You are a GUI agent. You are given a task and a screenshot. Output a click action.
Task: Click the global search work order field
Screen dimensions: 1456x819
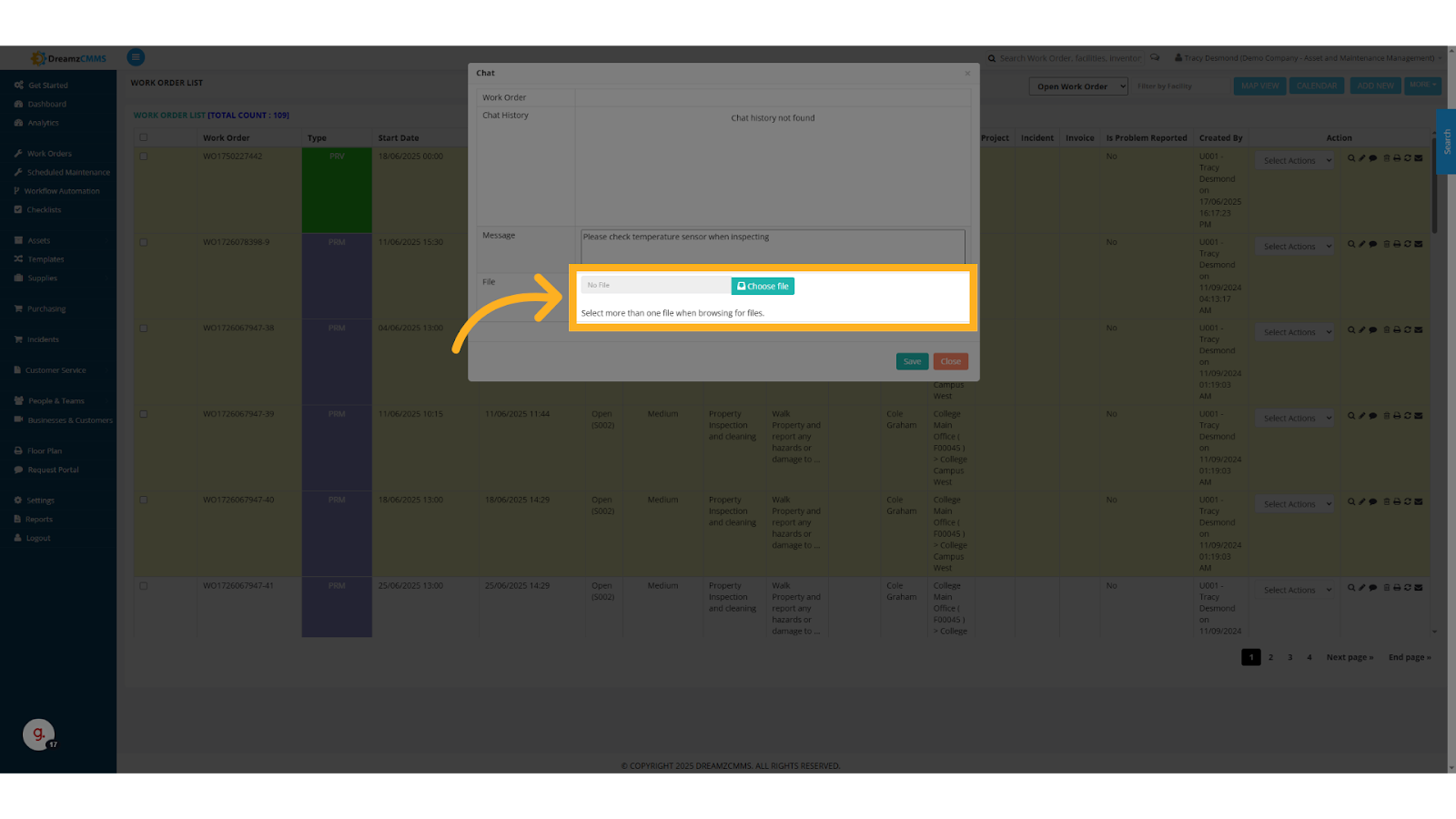[x=1069, y=58]
